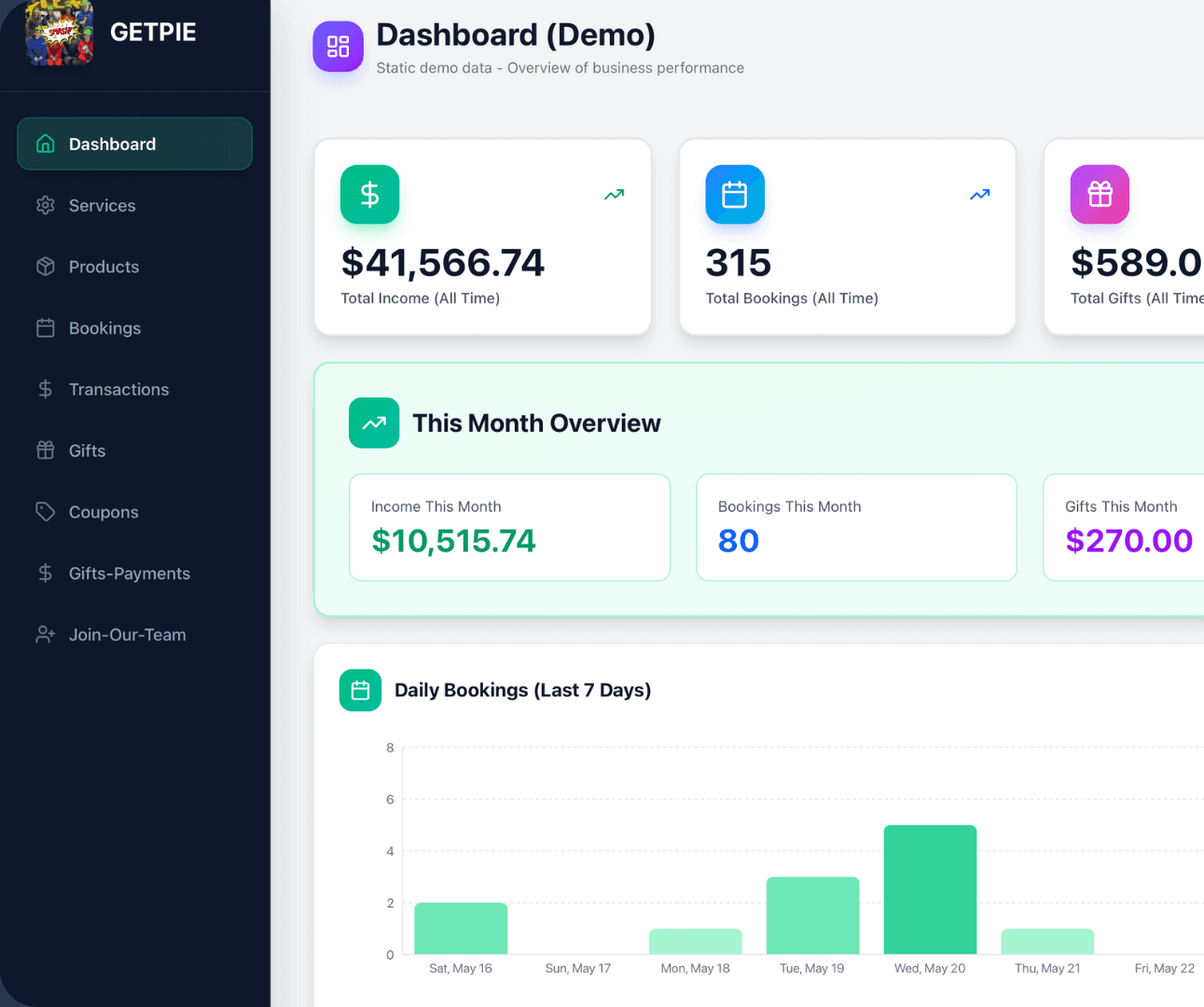Go to Gifts-Payments
1204x1007 pixels.
click(134, 573)
